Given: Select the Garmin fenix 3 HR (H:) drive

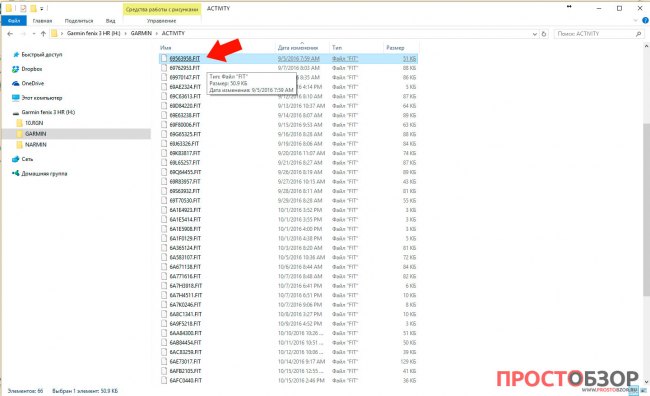Looking at the screenshot, I should coord(48,112).
